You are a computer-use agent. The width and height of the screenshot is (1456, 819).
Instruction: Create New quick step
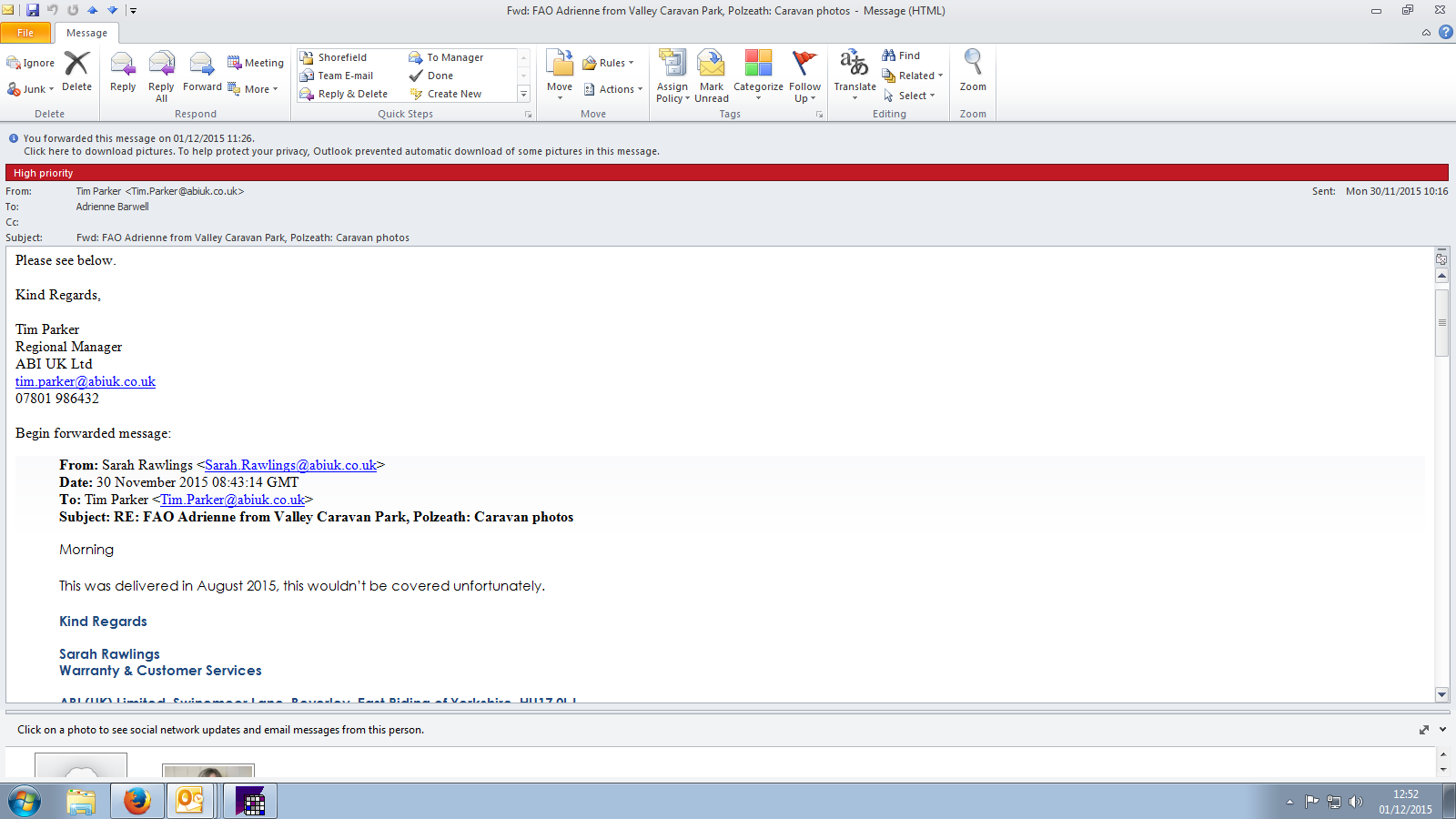(446, 94)
